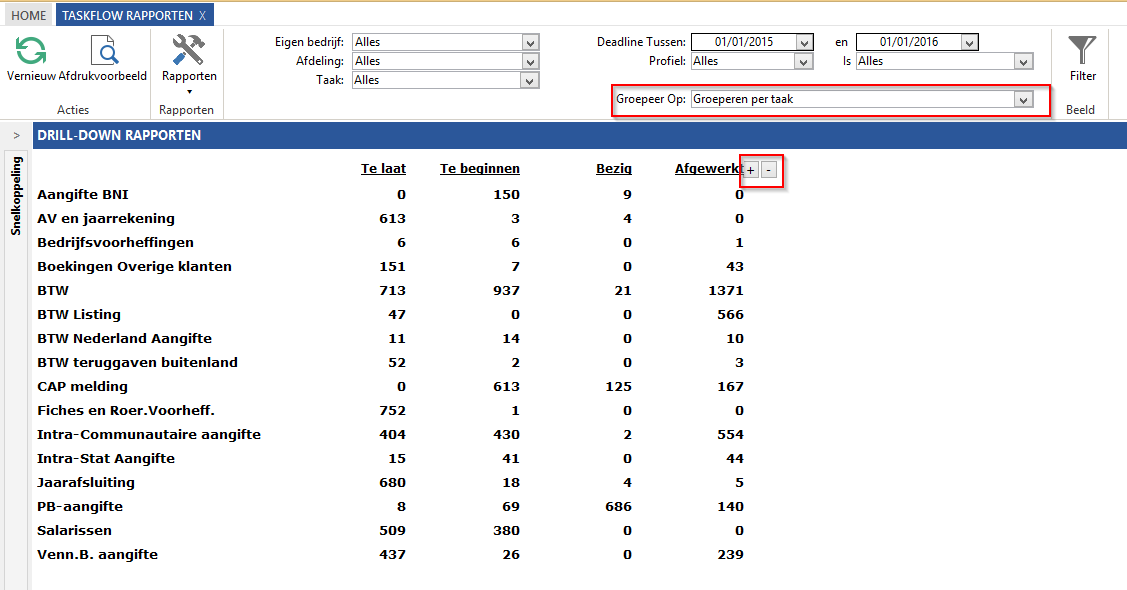Screen dimensions: 1127x590
Task: Open the Profiel dropdown
Action: (803, 61)
